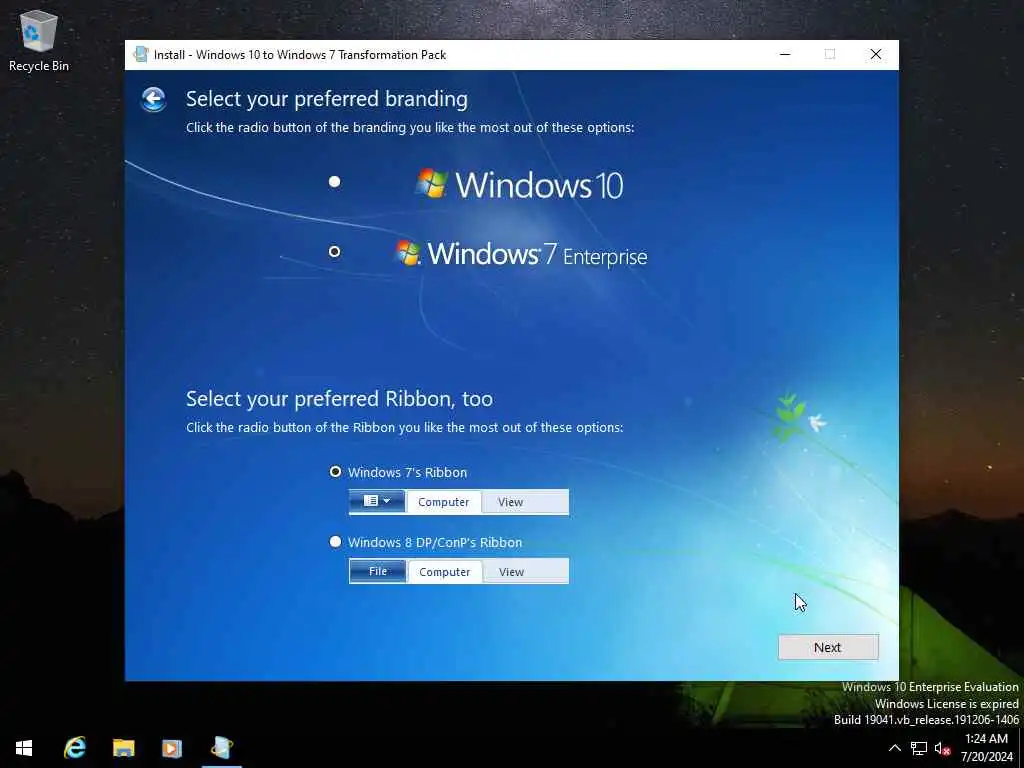Screen dimensions: 1024x768
Task: Click Computer tab in Windows 8 Ribbon preview
Action: click(x=445, y=571)
